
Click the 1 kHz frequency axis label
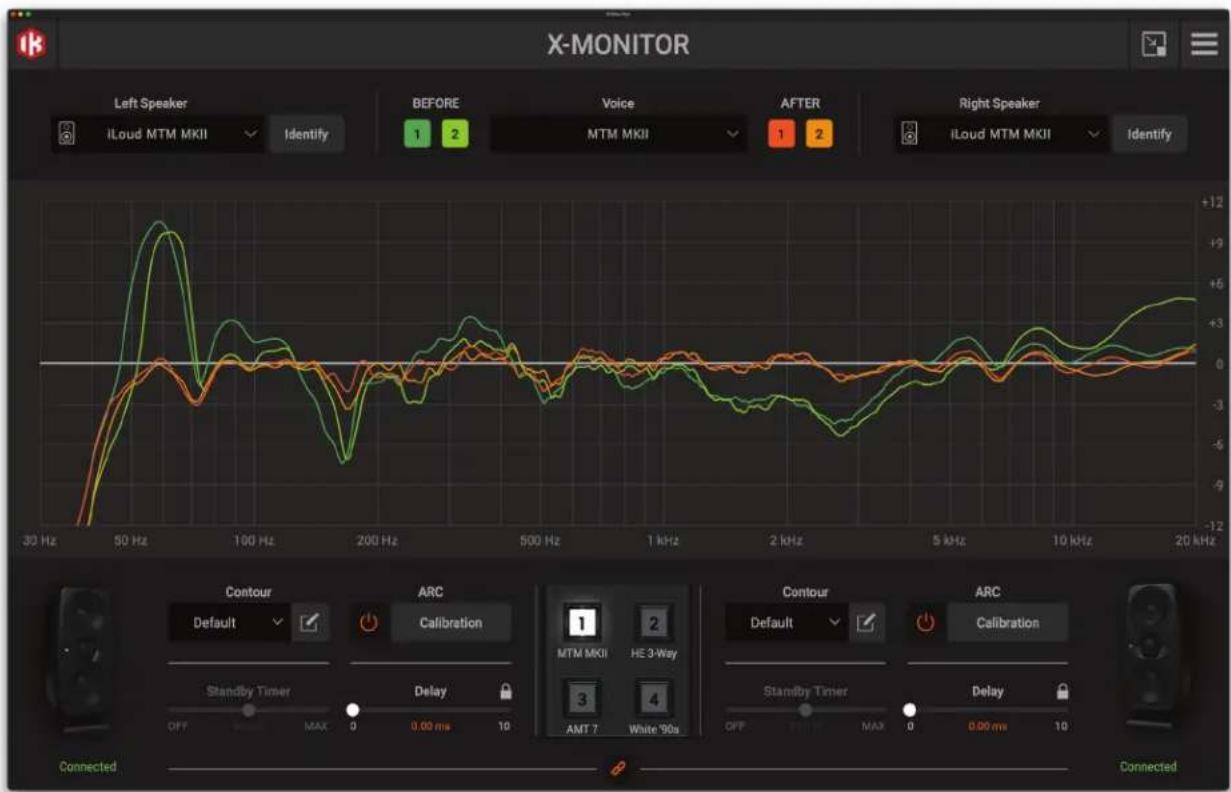click(662, 540)
